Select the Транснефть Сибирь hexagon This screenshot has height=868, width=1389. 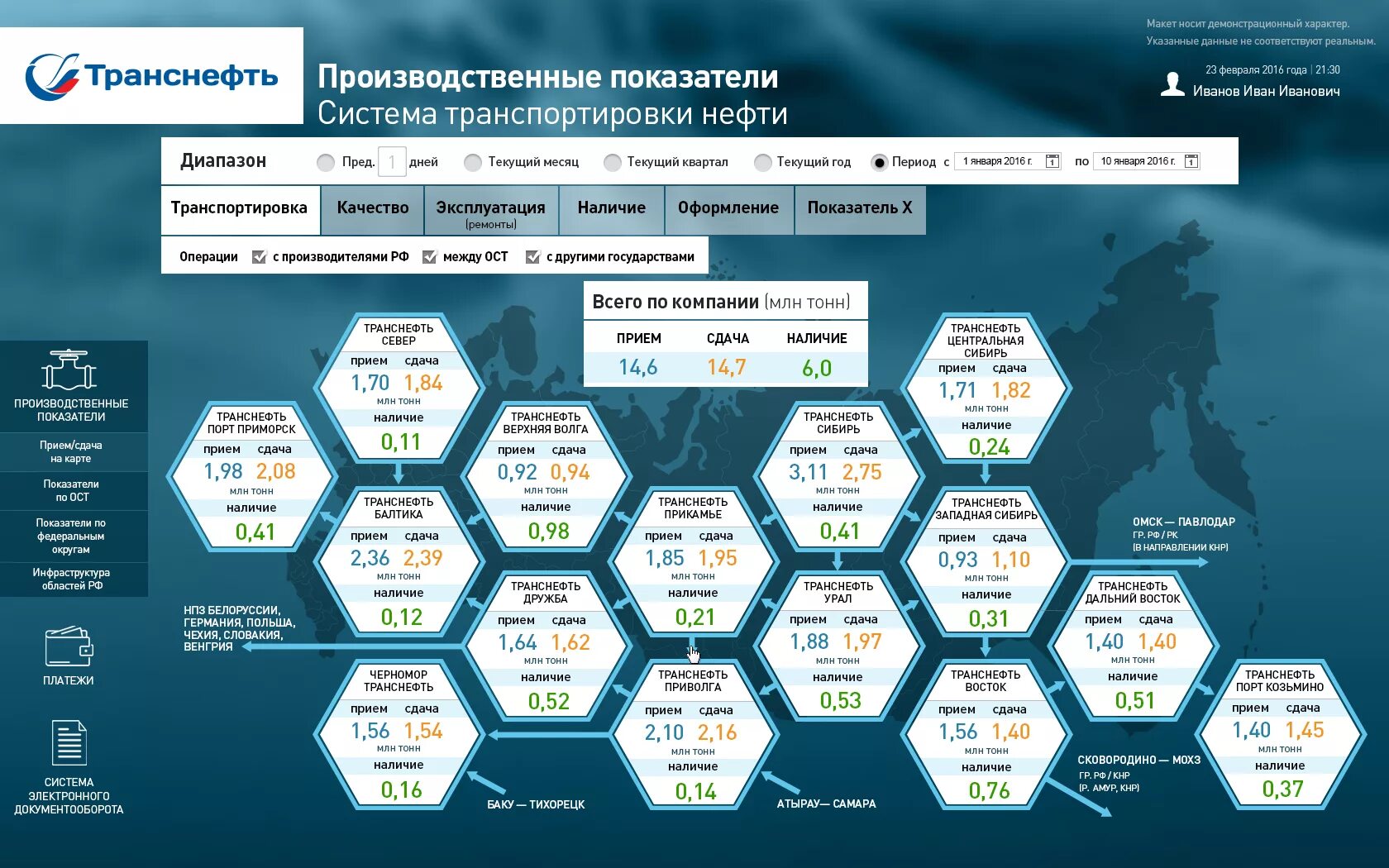click(x=838, y=477)
